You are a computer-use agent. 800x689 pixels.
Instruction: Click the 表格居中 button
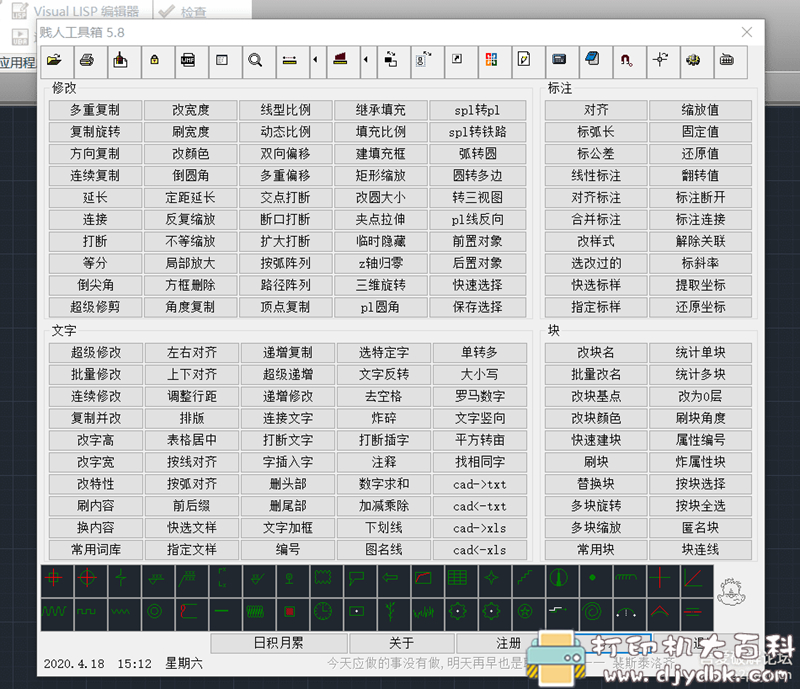pyautogui.click(x=192, y=440)
